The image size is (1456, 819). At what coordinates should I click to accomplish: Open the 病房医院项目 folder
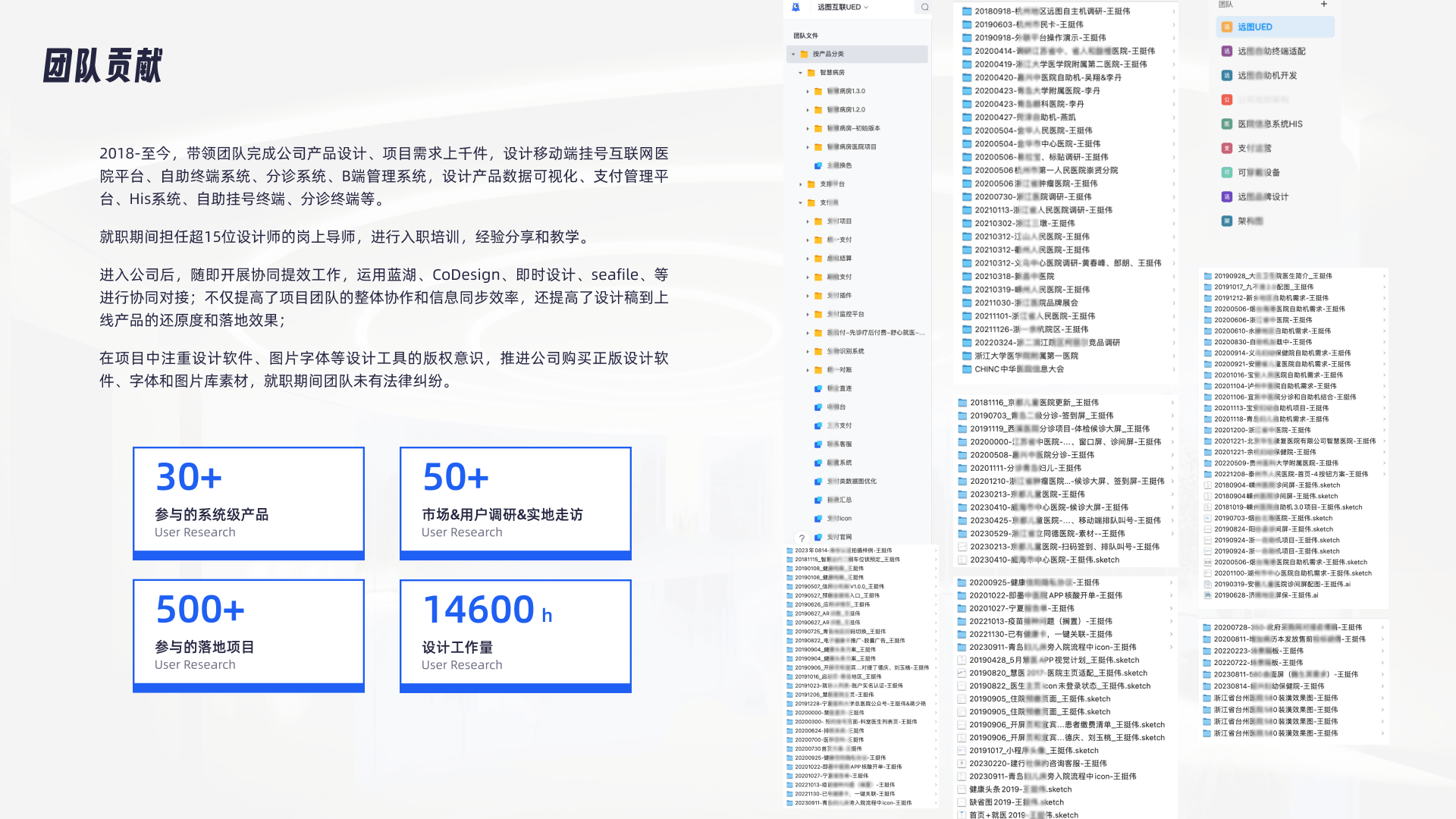(851, 147)
